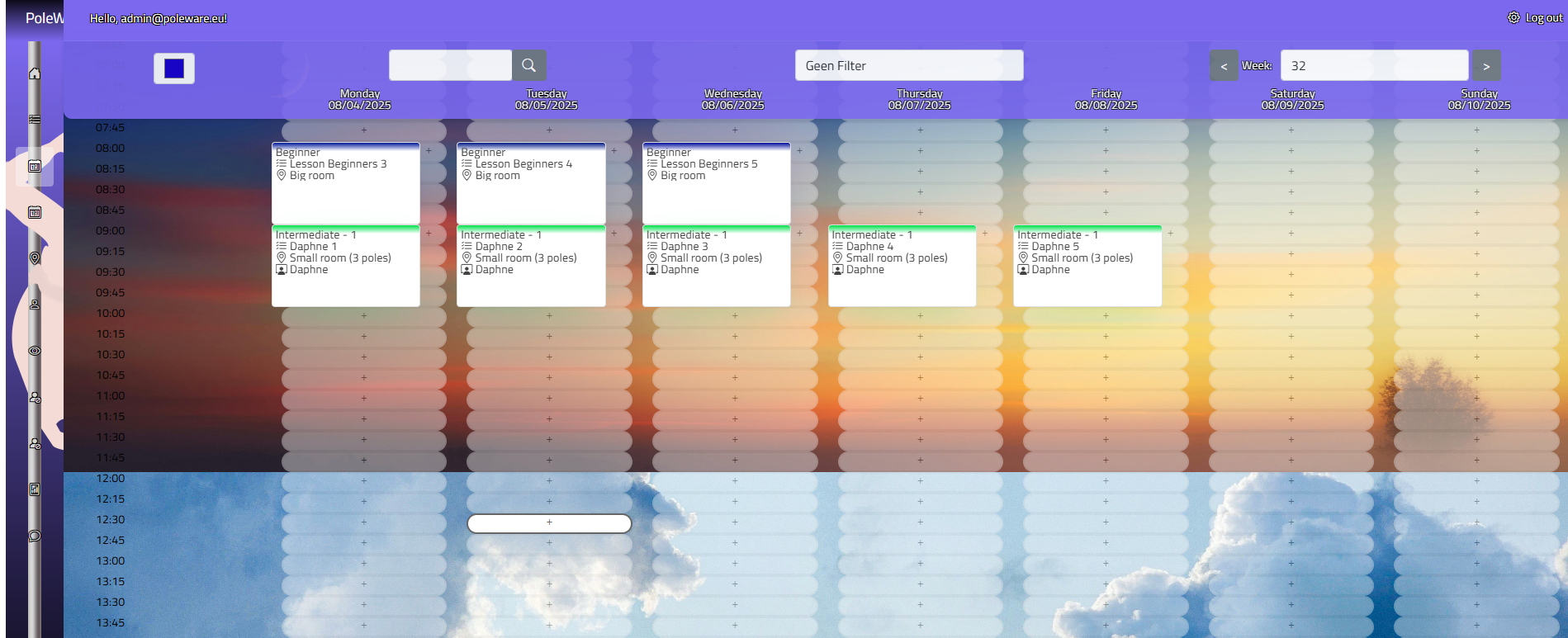Focus the search text field
Viewport: 1568px width, 638px height.
[450, 65]
